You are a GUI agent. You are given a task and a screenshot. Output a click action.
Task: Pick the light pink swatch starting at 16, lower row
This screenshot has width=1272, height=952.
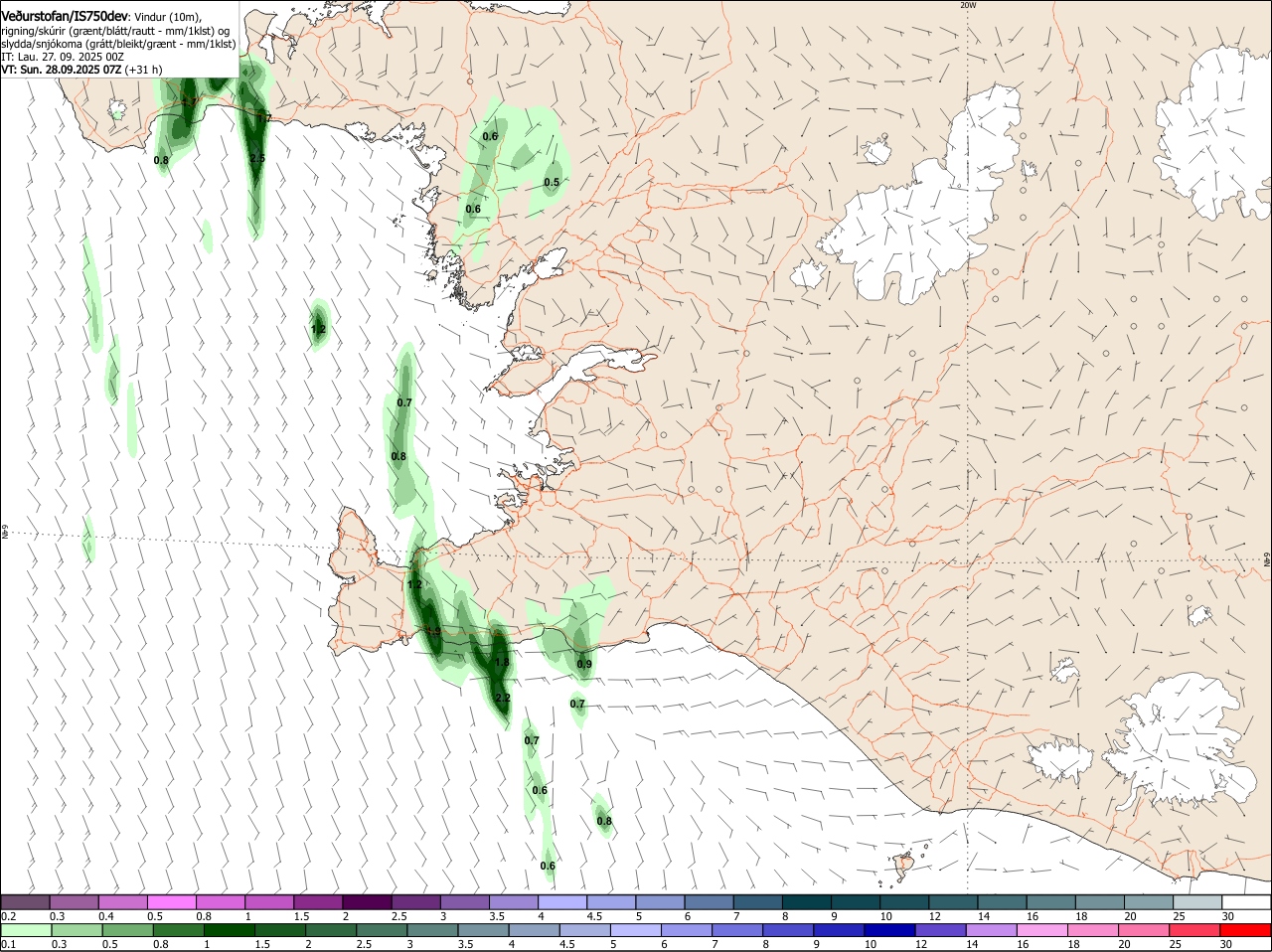click(1041, 930)
